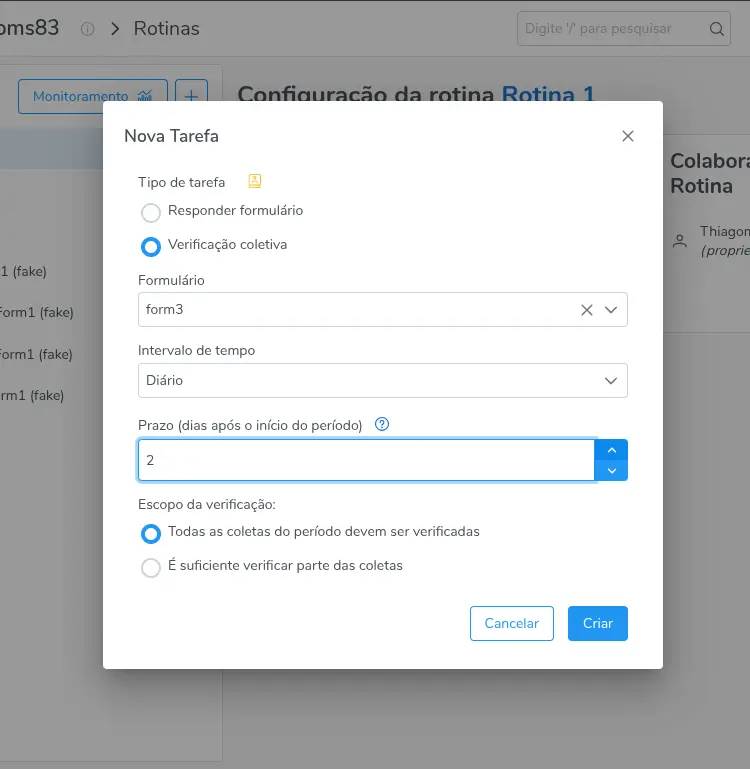Select Verificação coletiva radio option
The image size is (750, 769).
tap(151, 246)
